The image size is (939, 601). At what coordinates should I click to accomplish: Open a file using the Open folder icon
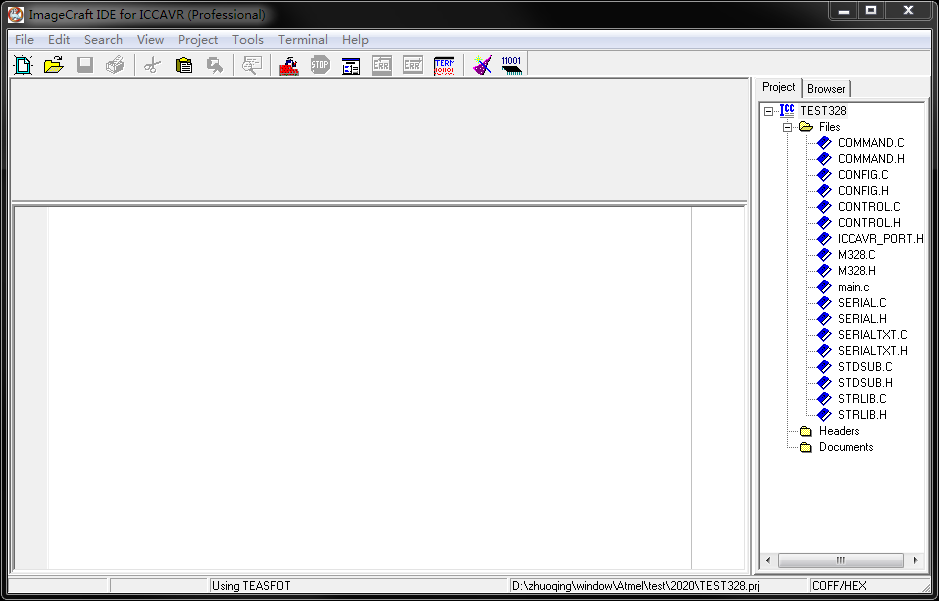pos(54,64)
